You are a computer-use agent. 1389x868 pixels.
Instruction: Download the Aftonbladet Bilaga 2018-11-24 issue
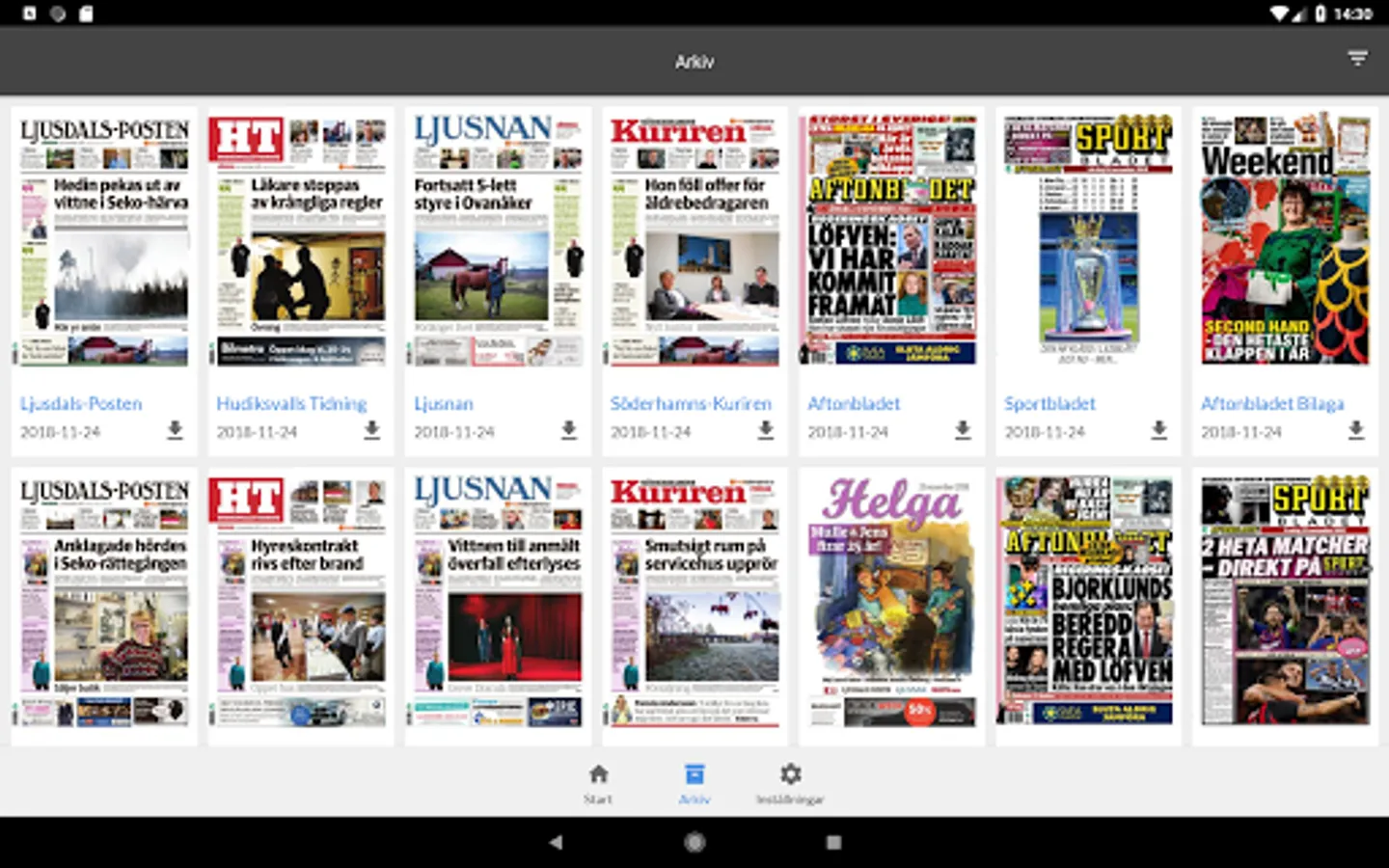pyautogui.click(x=1356, y=430)
